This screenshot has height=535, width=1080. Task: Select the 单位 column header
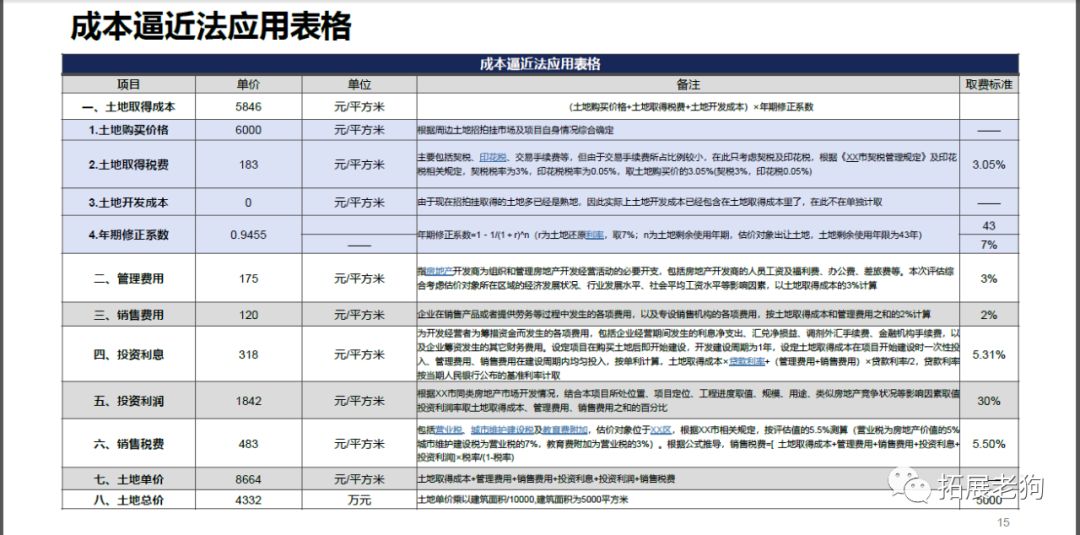(x=360, y=85)
